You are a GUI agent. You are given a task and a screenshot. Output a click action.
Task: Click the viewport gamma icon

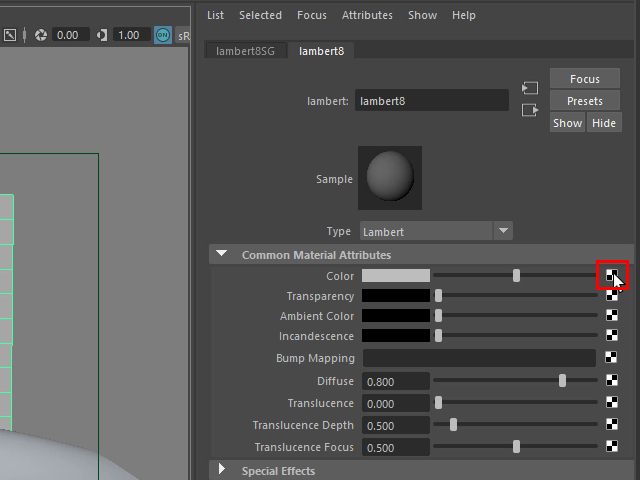[103, 35]
